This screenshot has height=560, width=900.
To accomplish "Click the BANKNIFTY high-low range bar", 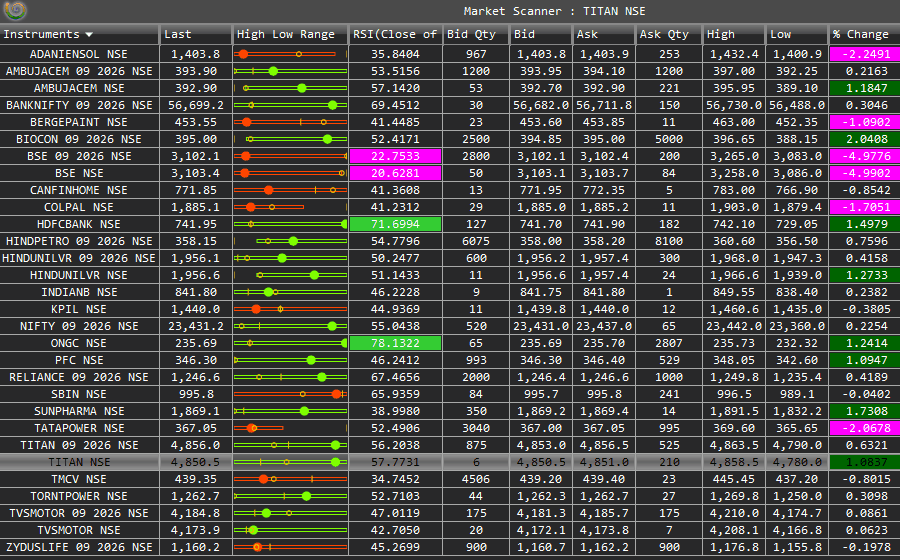I will pos(290,105).
